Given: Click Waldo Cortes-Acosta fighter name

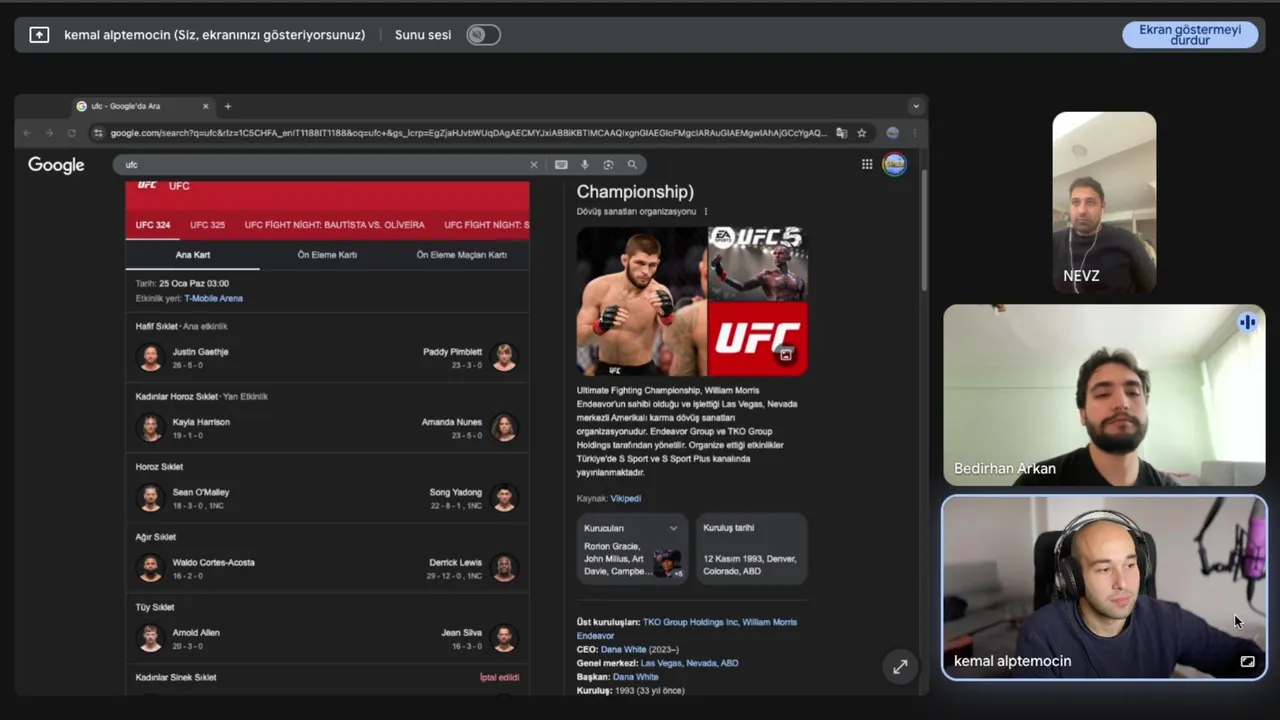Looking at the screenshot, I should click(213, 562).
